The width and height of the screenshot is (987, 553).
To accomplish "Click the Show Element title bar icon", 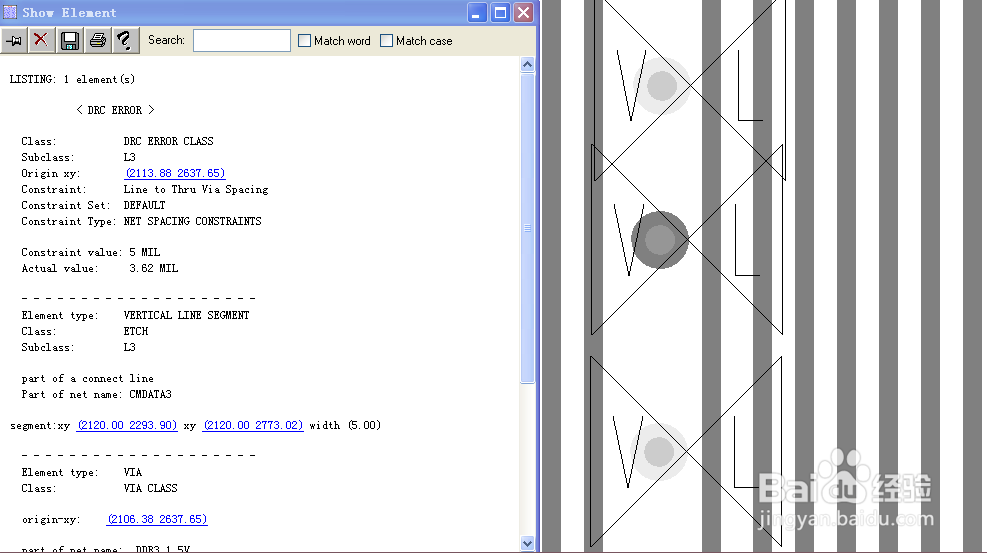I will (10, 13).
